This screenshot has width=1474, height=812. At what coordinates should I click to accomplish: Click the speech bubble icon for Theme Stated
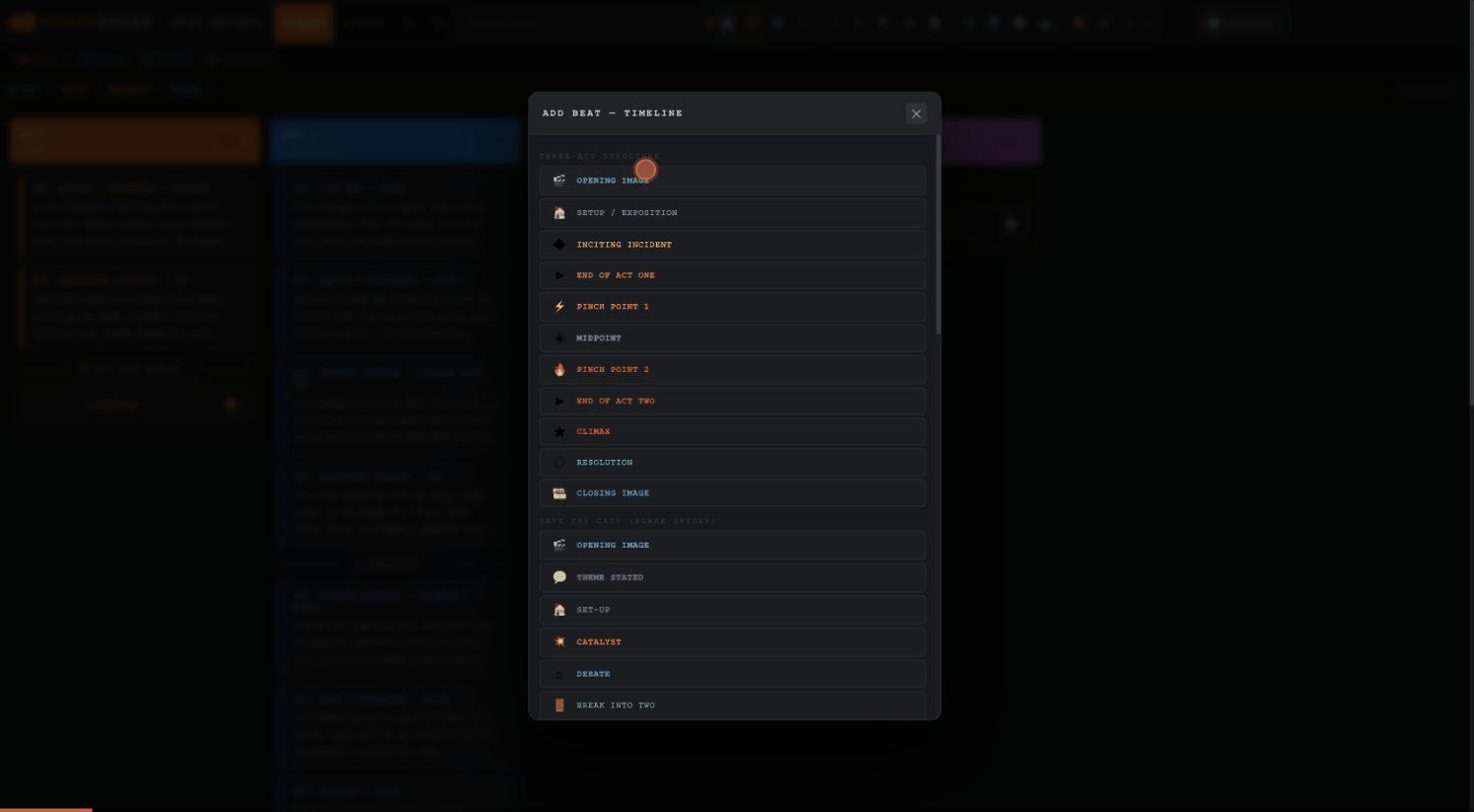(559, 578)
